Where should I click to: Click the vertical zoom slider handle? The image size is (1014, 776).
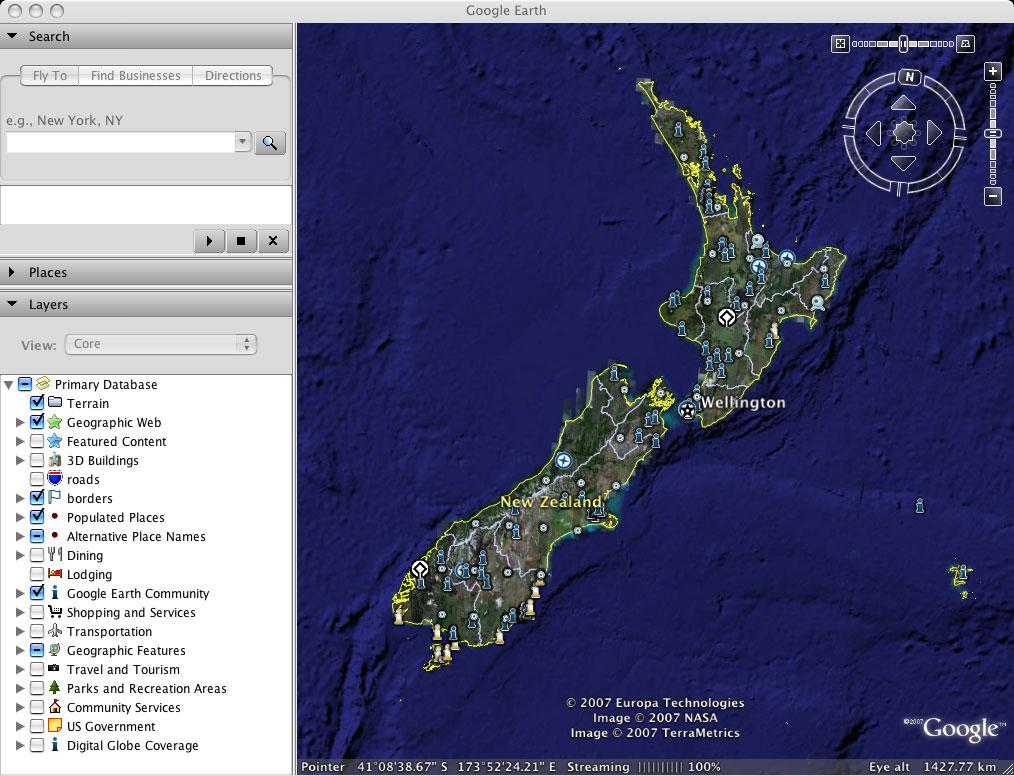point(993,134)
